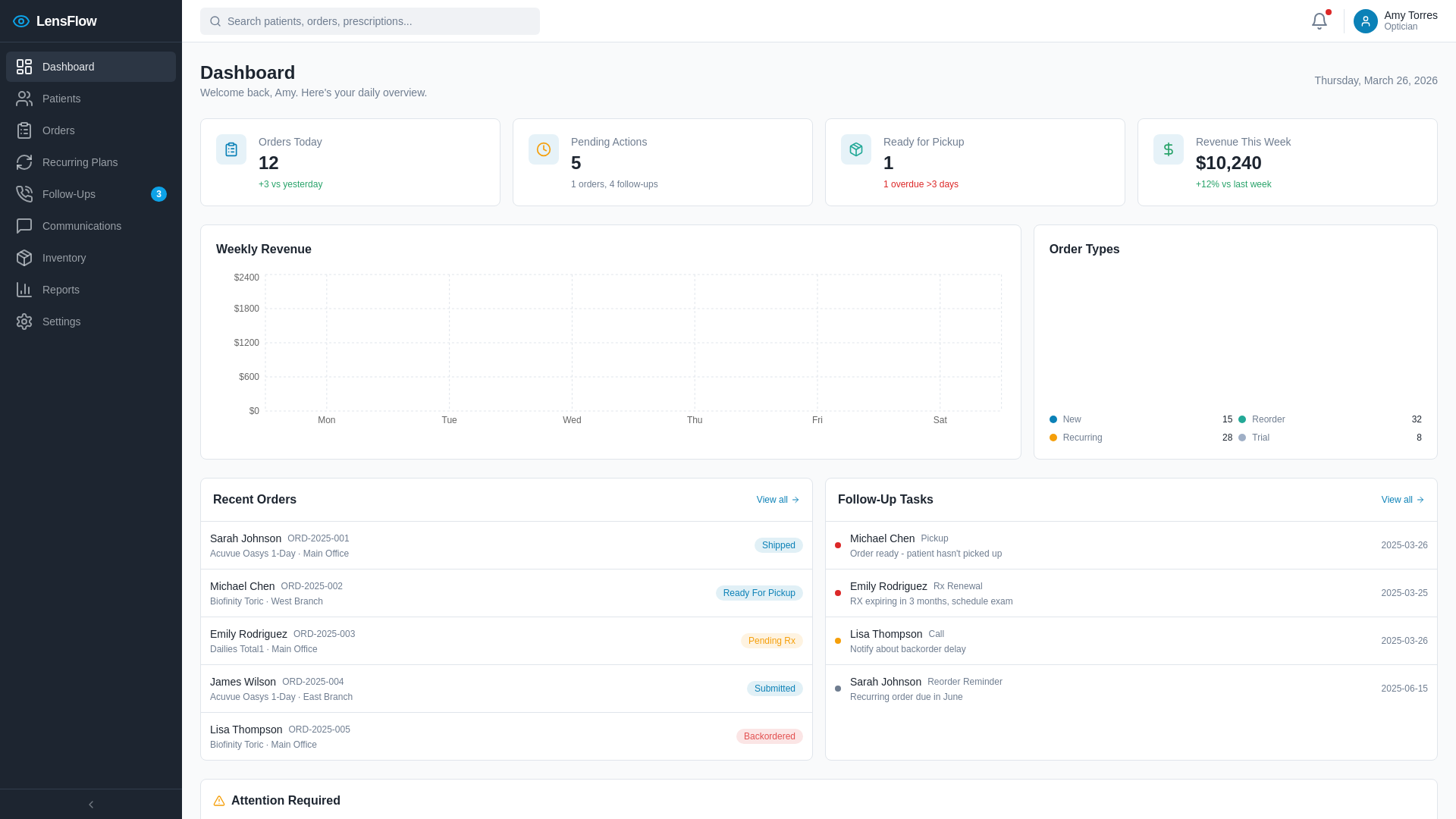
Task: Click the Backordered status on Lisa Thompson order
Action: point(770,736)
